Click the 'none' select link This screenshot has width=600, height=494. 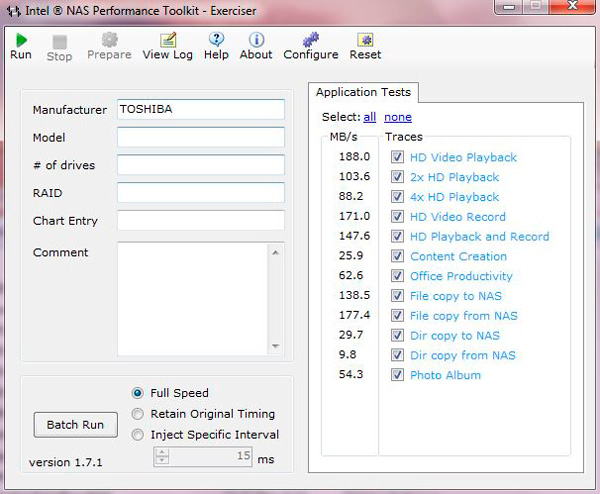(x=397, y=117)
